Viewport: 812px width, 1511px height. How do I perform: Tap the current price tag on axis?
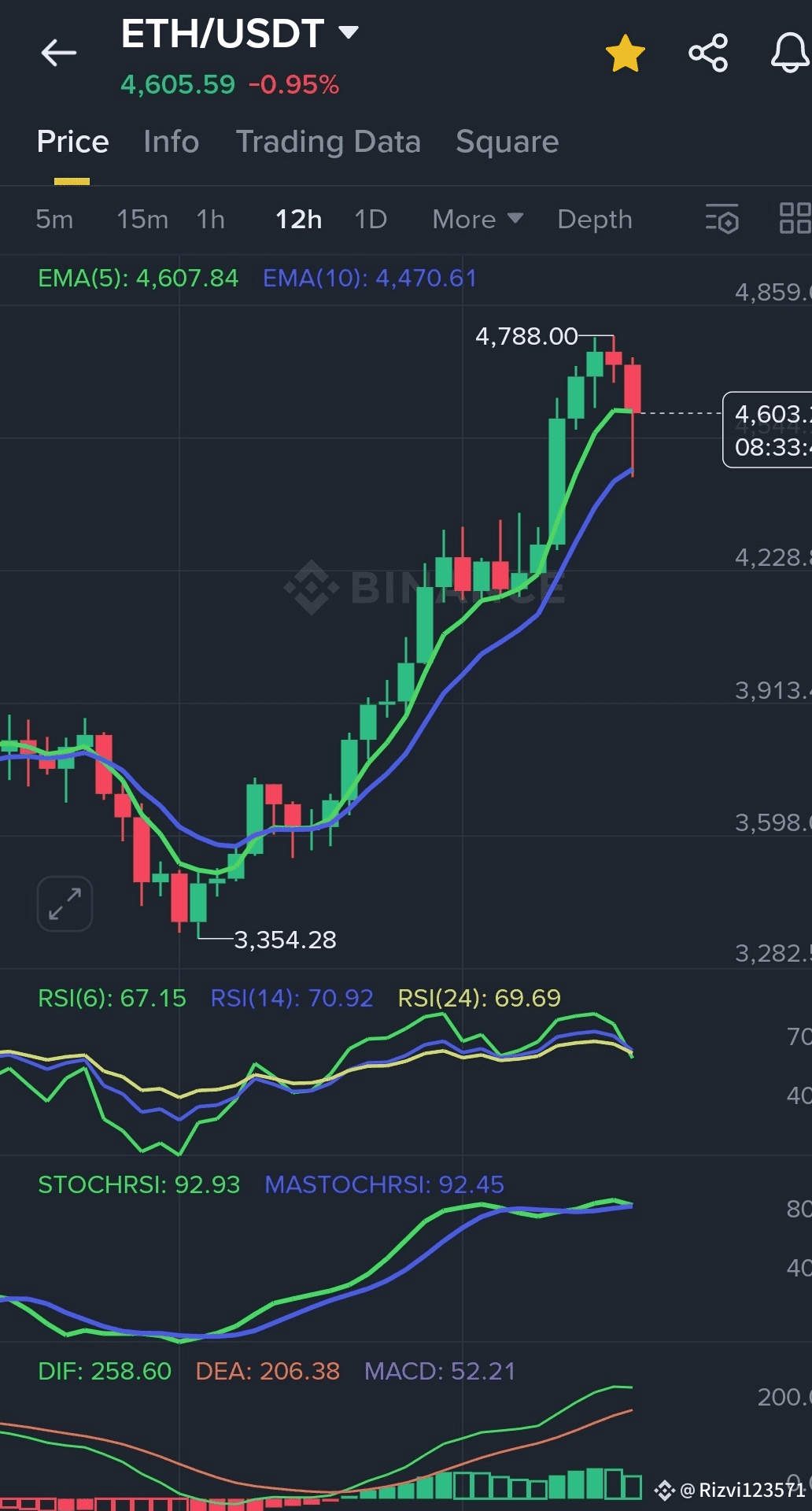(x=769, y=430)
